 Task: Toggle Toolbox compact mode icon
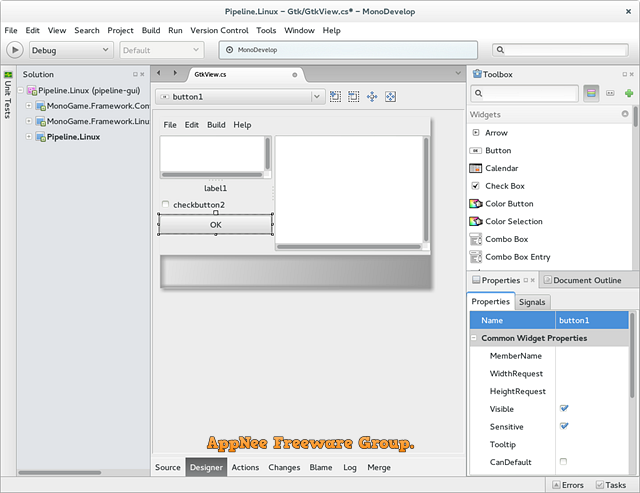coord(610,93)
